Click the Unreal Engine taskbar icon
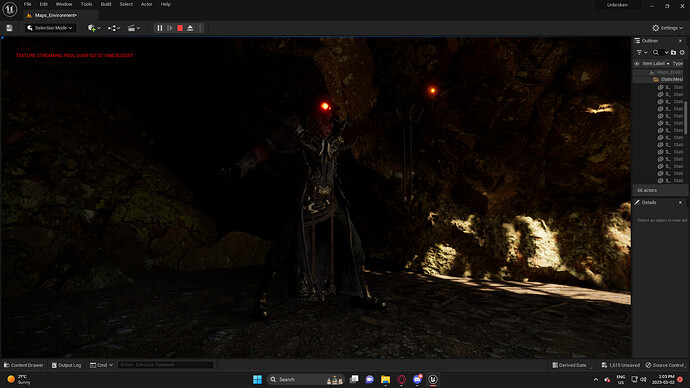 tap(433, 380)
